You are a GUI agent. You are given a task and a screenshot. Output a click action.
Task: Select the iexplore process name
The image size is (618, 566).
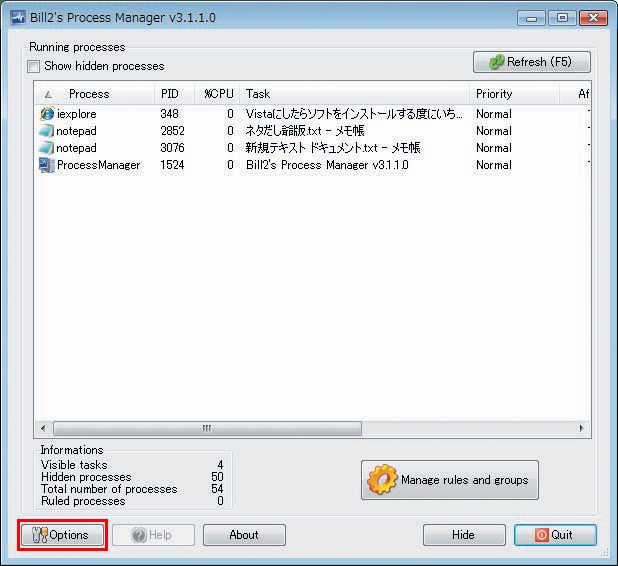(x=76, y=114)
